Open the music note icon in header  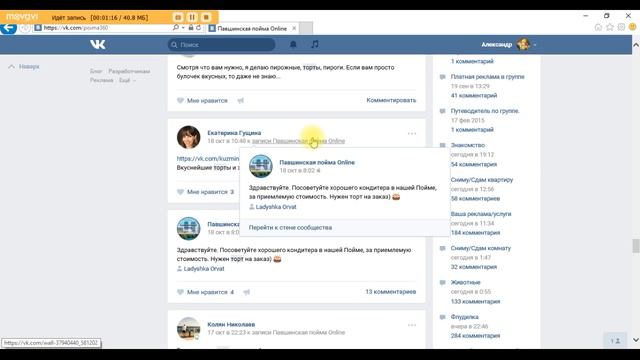point(315,44)
